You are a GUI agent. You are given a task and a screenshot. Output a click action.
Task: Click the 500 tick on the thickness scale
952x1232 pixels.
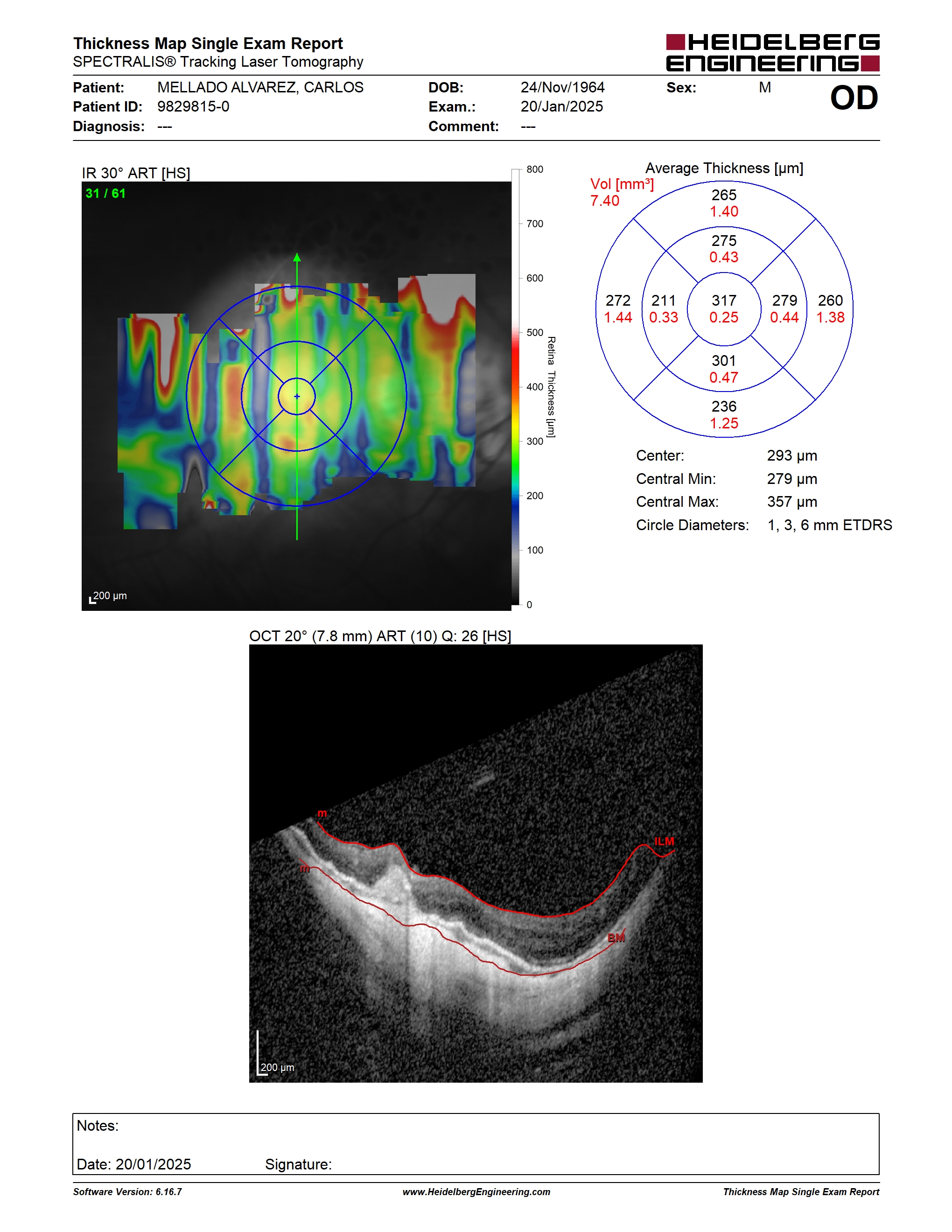click(x=535, y=332)
